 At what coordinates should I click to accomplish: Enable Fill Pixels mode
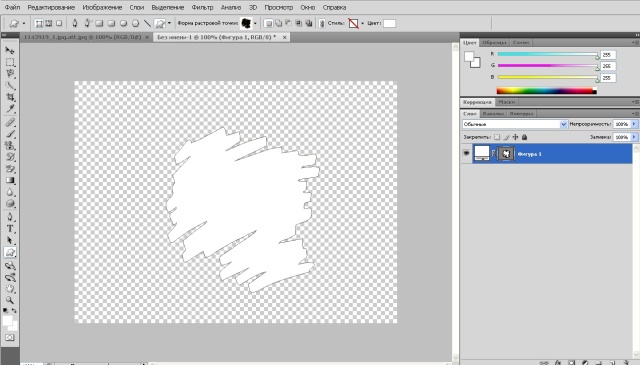point(59,23)
